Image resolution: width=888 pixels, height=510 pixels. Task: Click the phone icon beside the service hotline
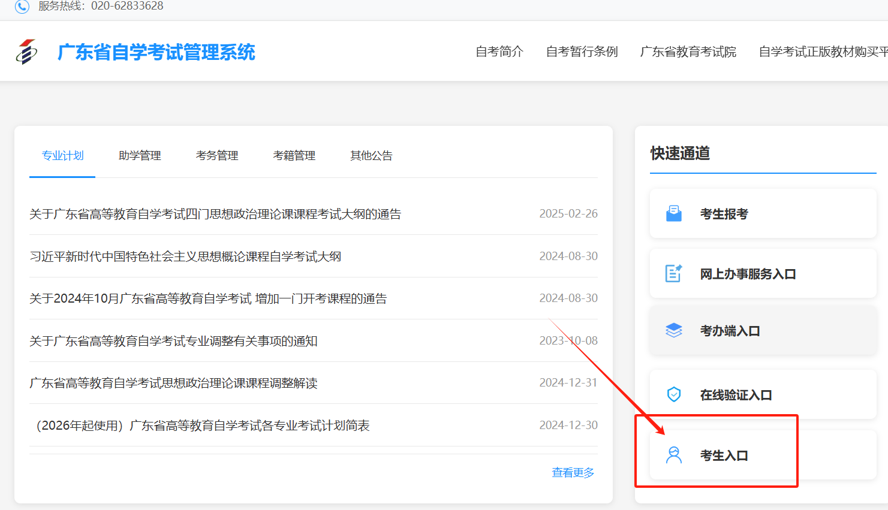click(22, 6)
